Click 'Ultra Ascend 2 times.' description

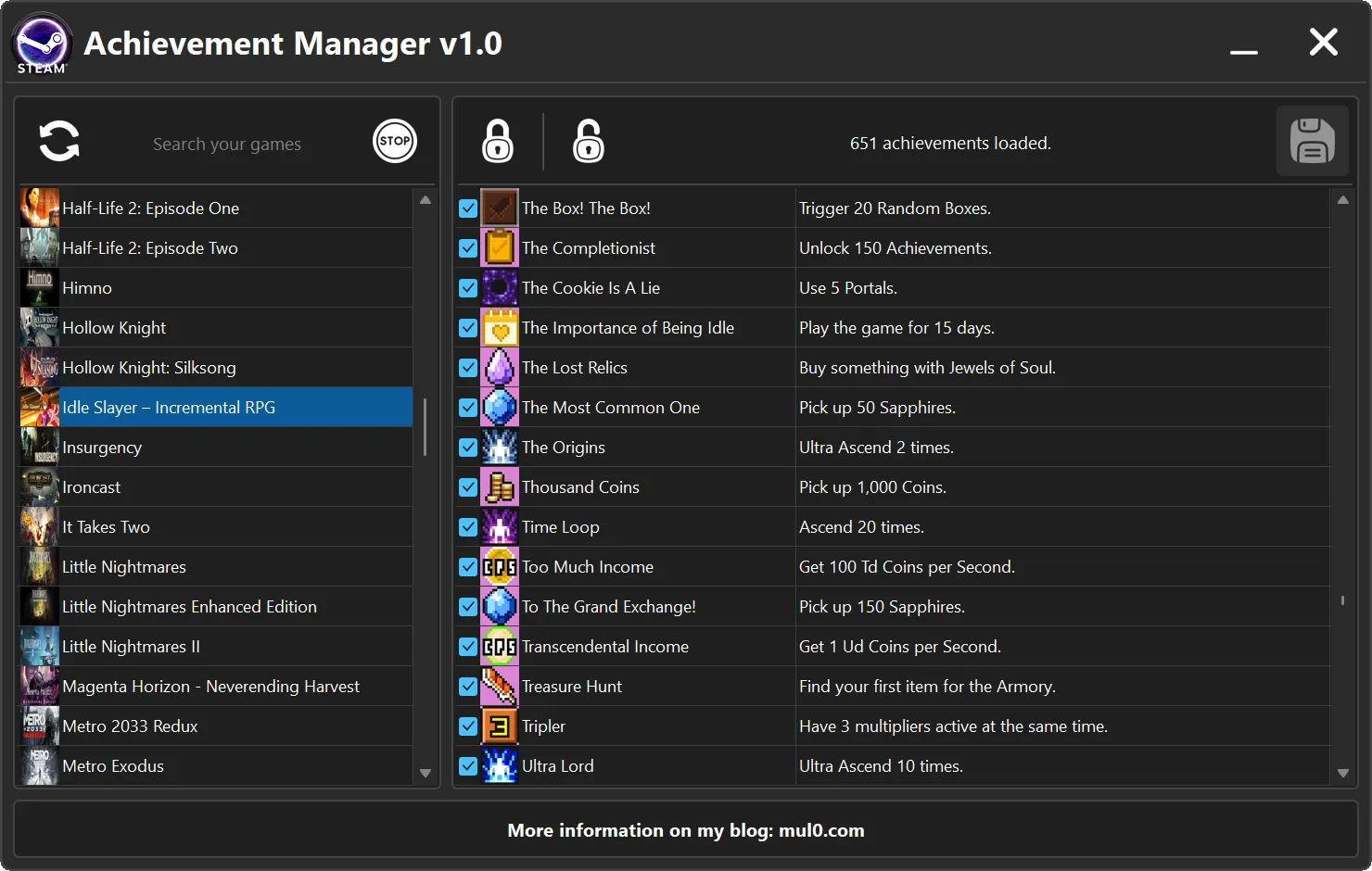pyautogui.click(x=876, y=448)
